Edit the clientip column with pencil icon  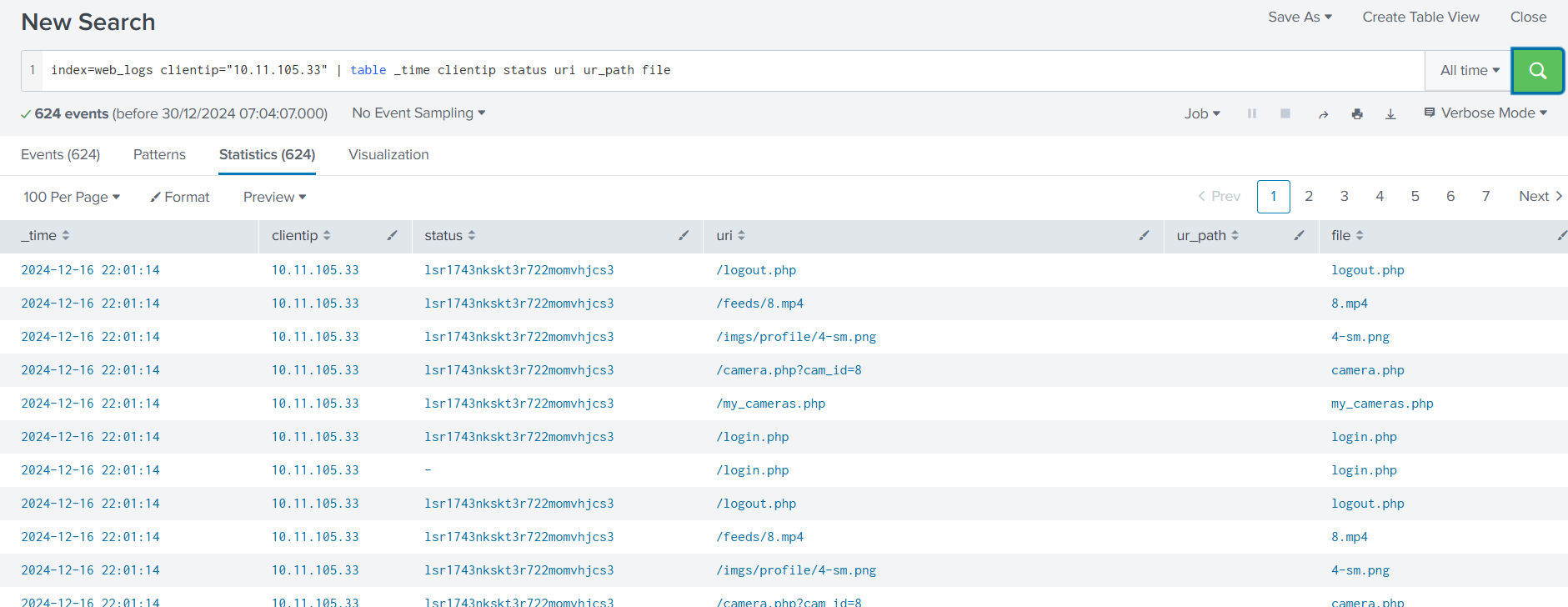pos(392,236)
